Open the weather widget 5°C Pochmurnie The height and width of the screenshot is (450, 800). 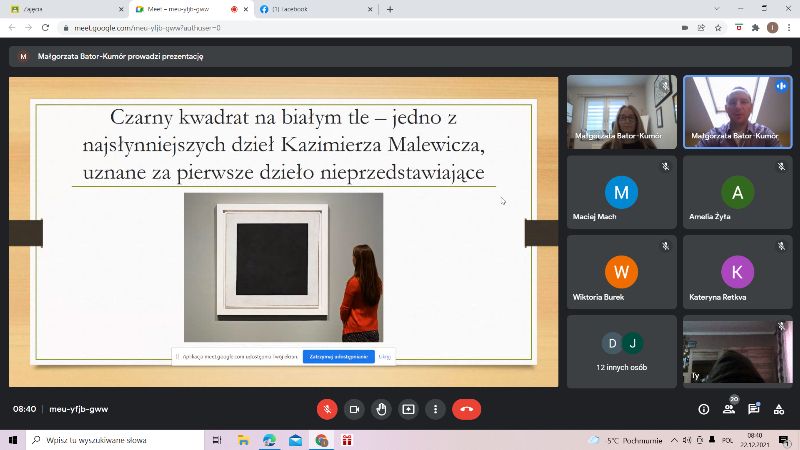[x=626, y=440]
